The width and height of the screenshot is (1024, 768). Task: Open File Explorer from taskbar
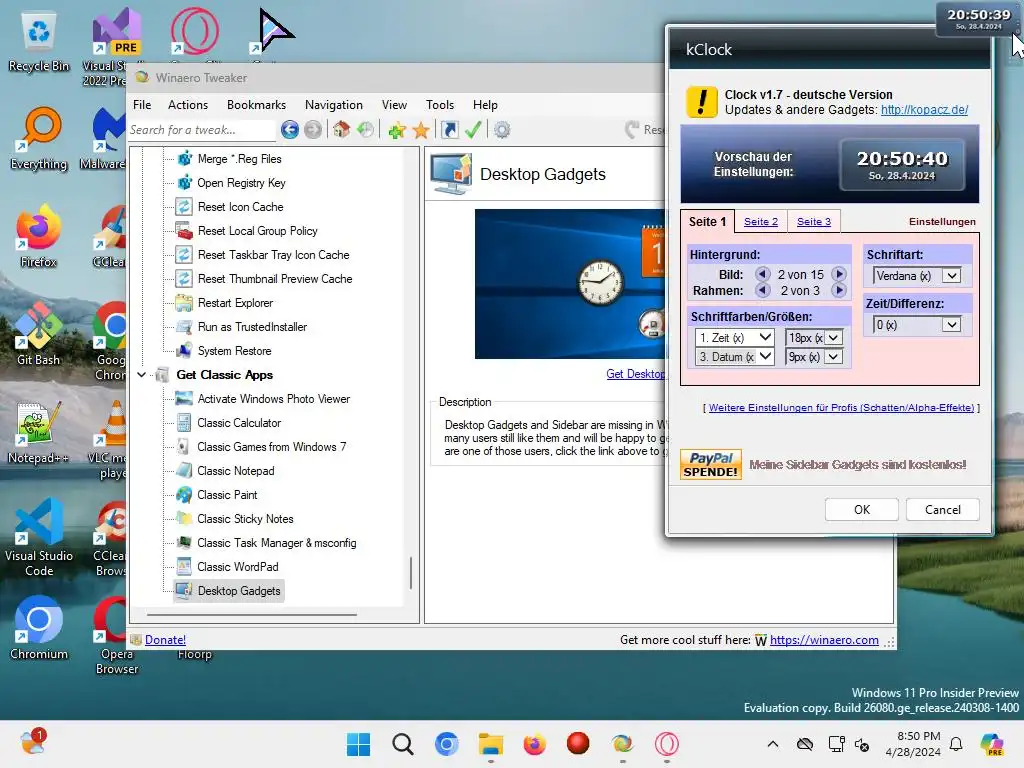(490, 744)
